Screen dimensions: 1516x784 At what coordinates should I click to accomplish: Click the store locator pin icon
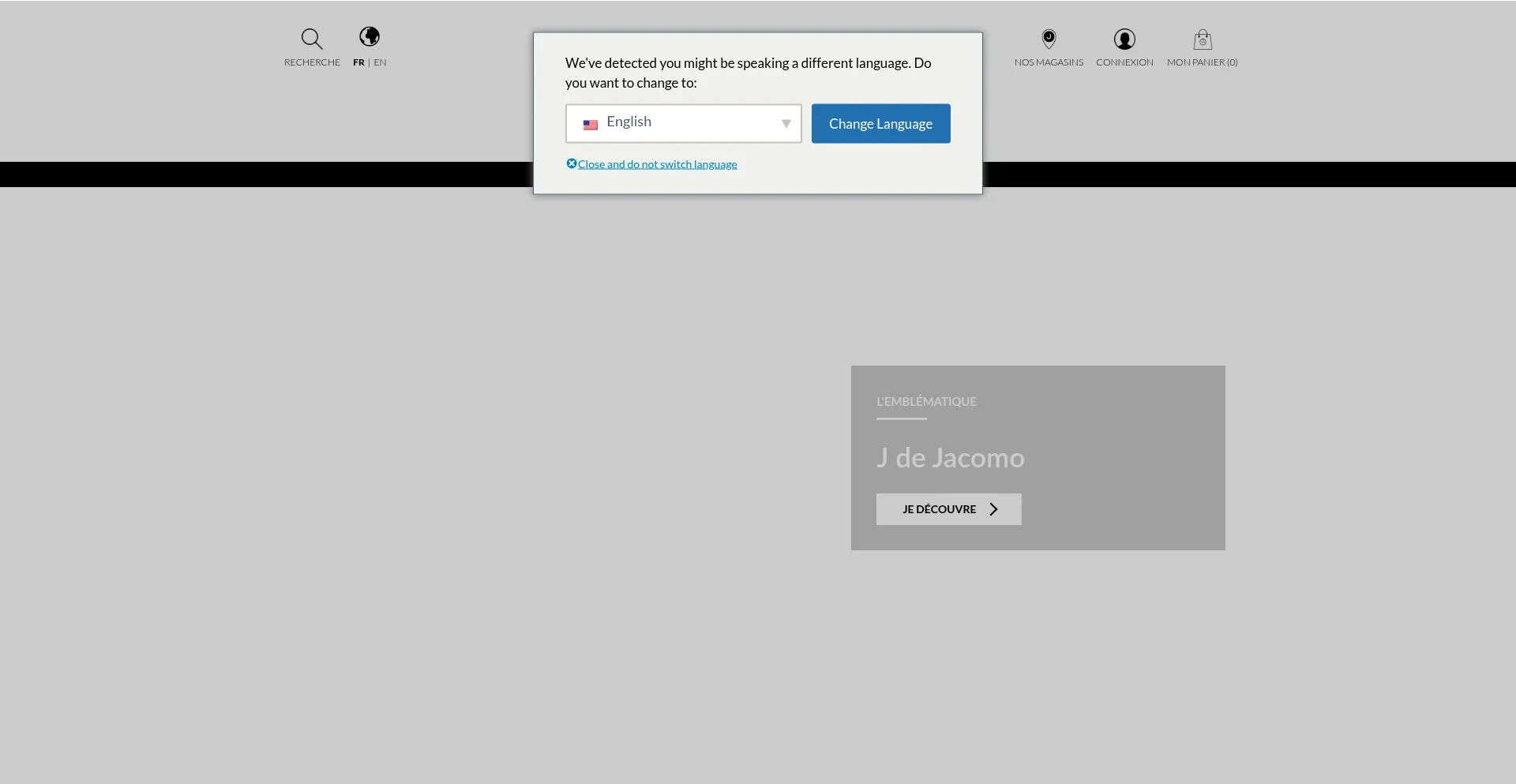click(x=1049, y=39)
